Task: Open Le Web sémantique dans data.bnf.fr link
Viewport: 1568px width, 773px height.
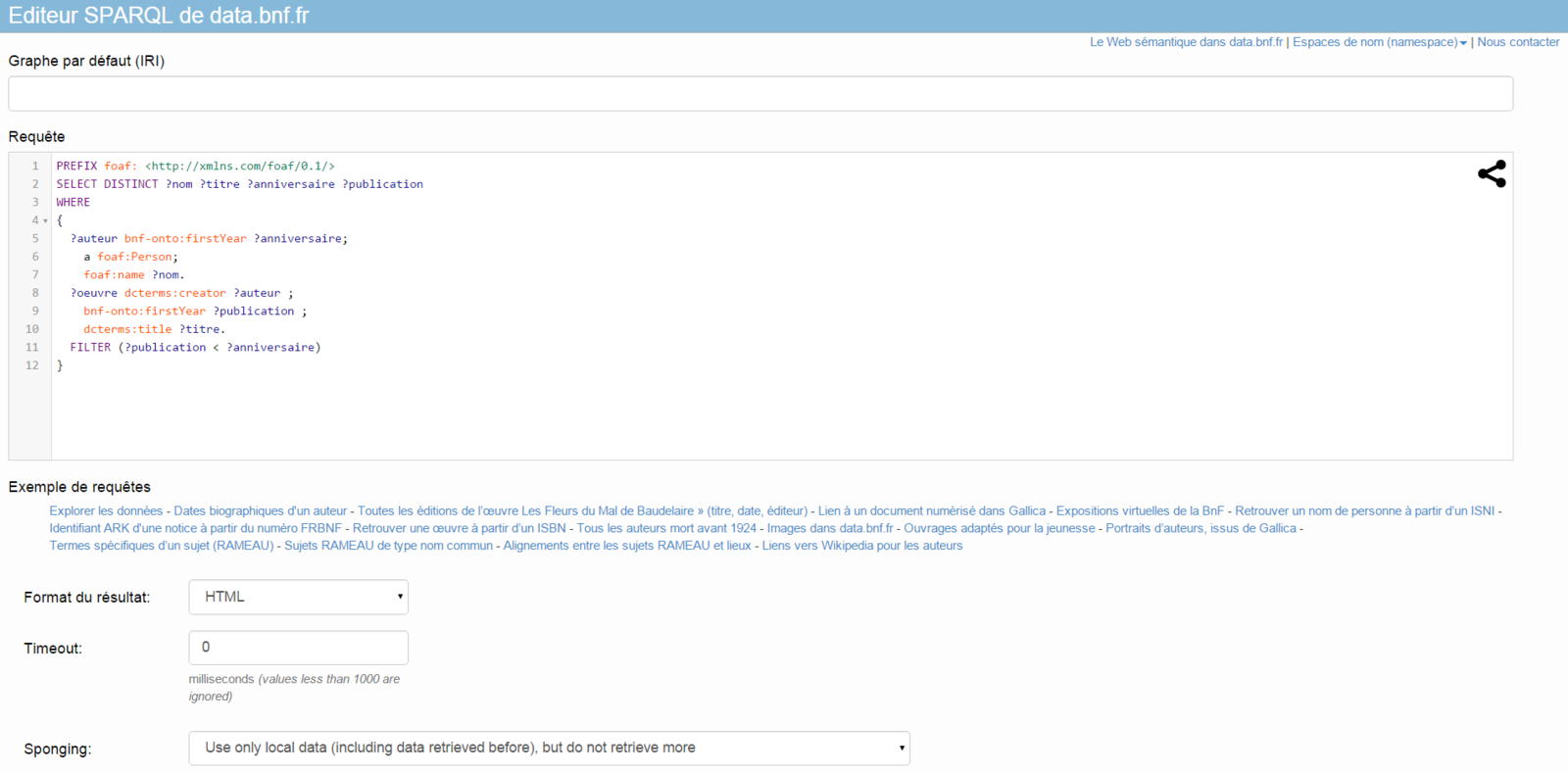Action: click(1186, 42)
